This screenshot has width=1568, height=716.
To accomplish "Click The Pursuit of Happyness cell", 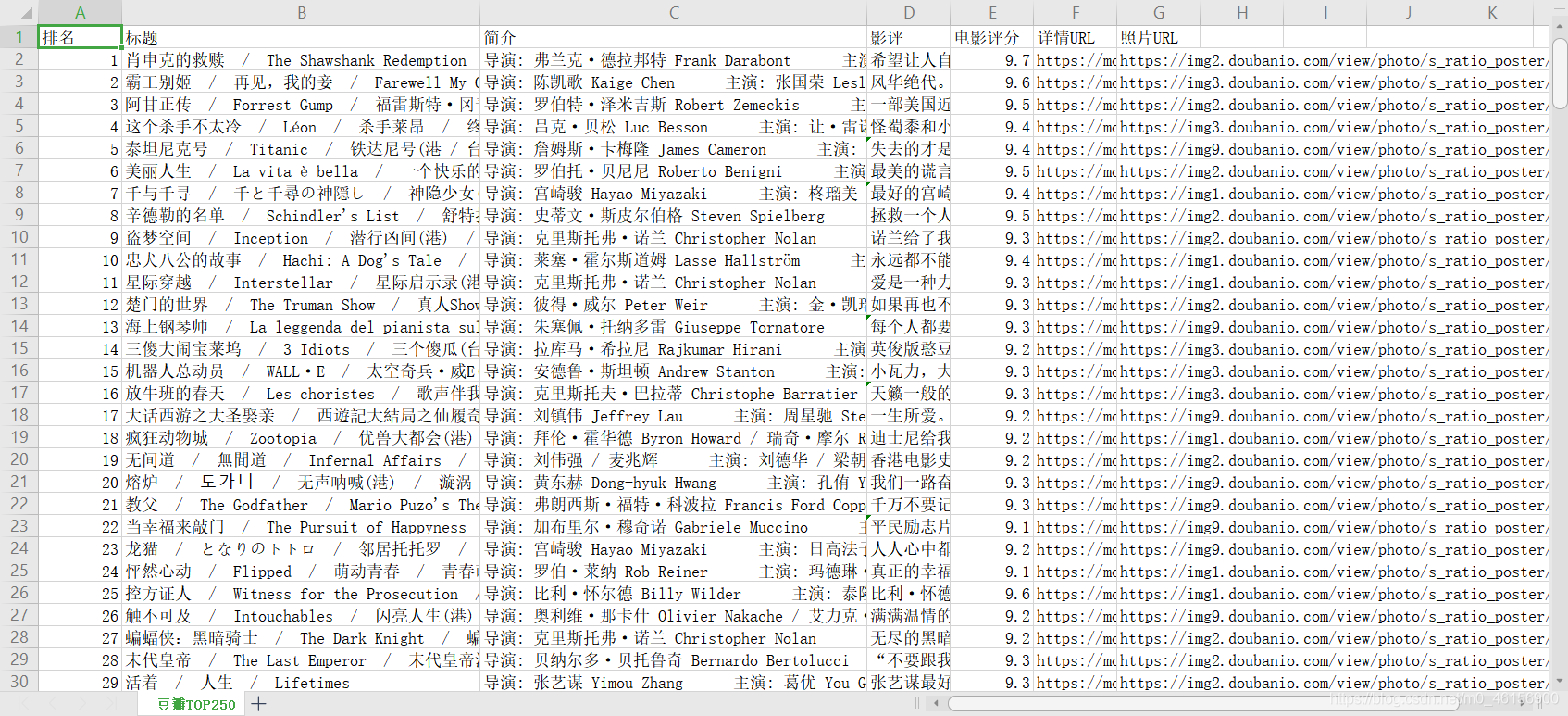I will pos(302,527).
